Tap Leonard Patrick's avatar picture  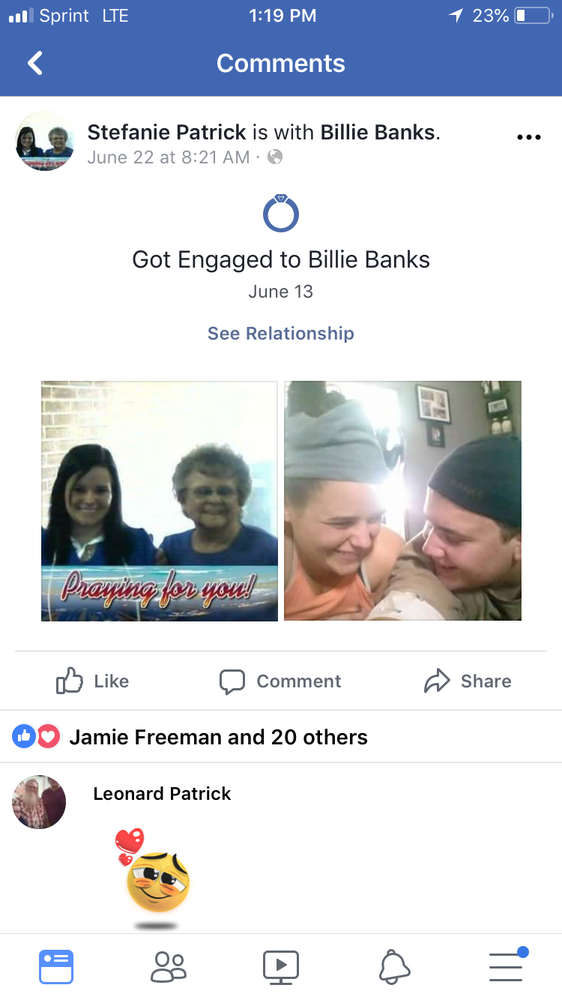click(x=39, y=802)
